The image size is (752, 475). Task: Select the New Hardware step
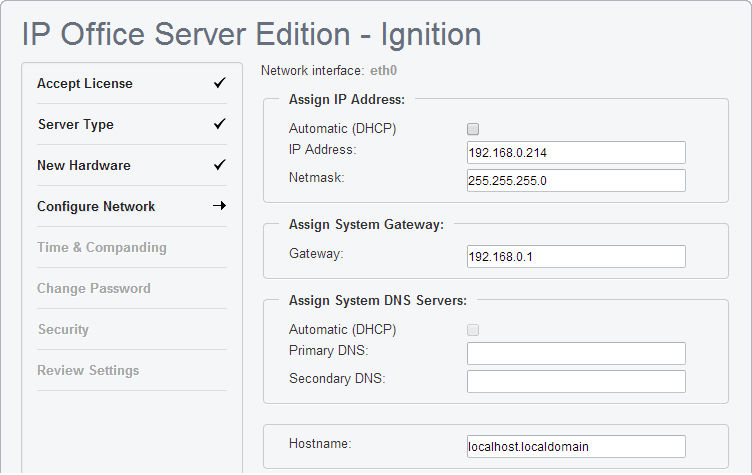coord(84,166)
